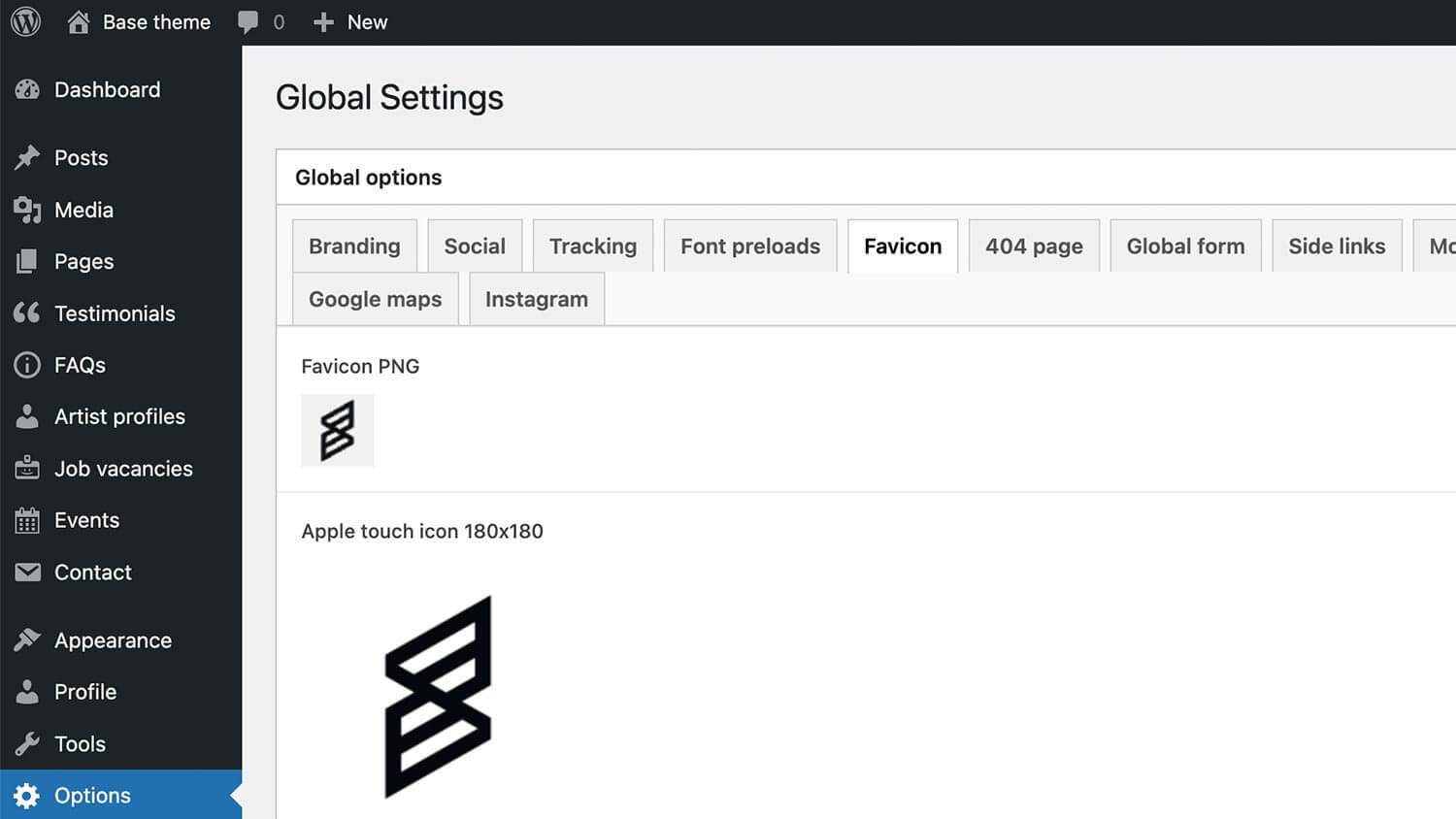Open Media via its camera icon
Image resolution: width=1456 pixels, height=819 pixels.
point(27,210)
